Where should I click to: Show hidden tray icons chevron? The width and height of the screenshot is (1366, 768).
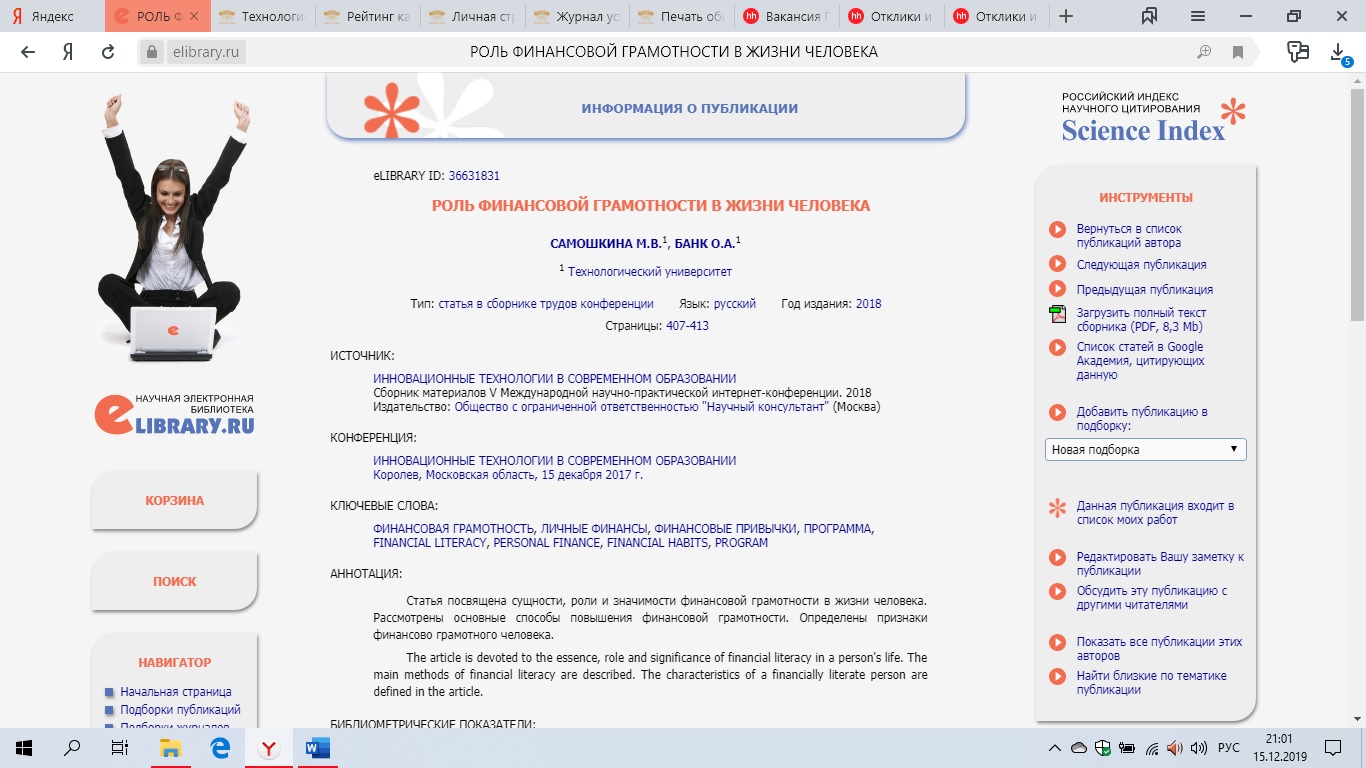[x=1054, y=748]
